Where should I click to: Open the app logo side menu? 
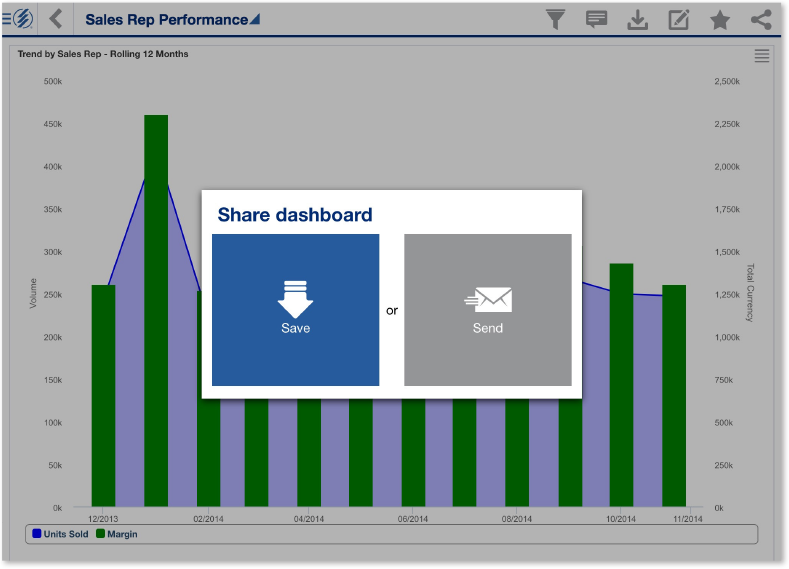click(18, 19)
